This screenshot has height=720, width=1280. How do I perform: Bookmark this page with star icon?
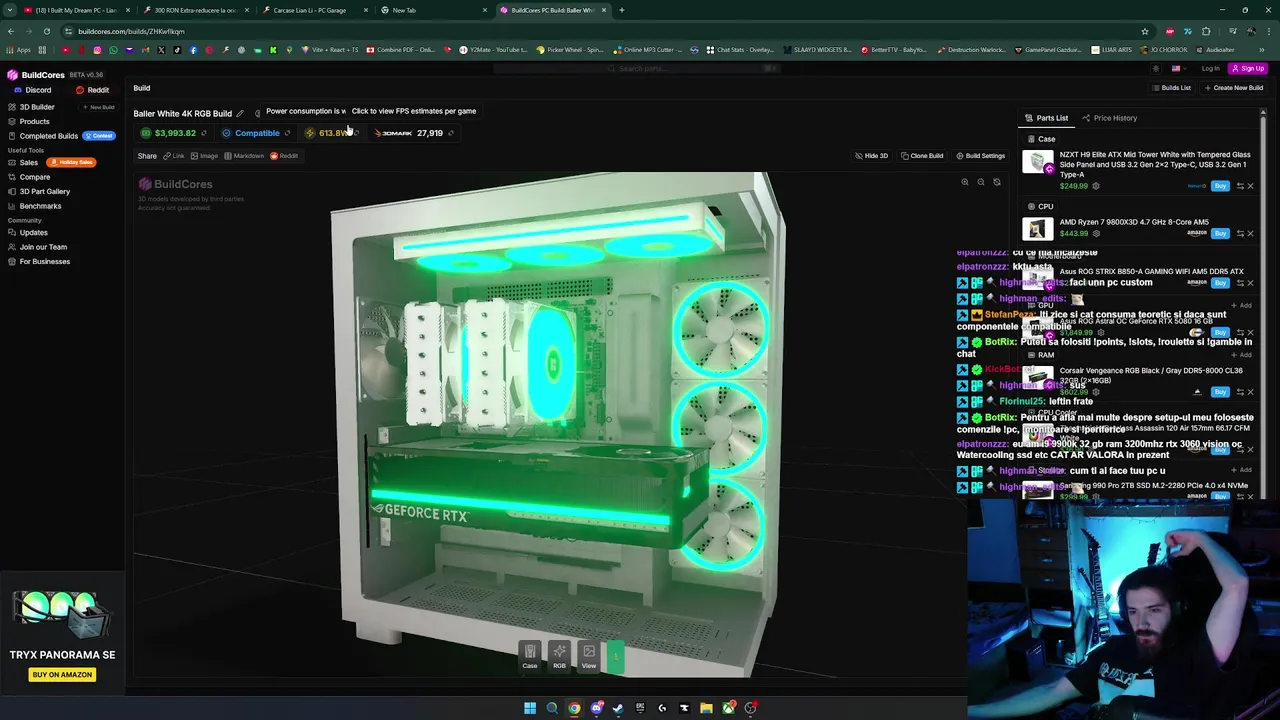pos(1145,31)
